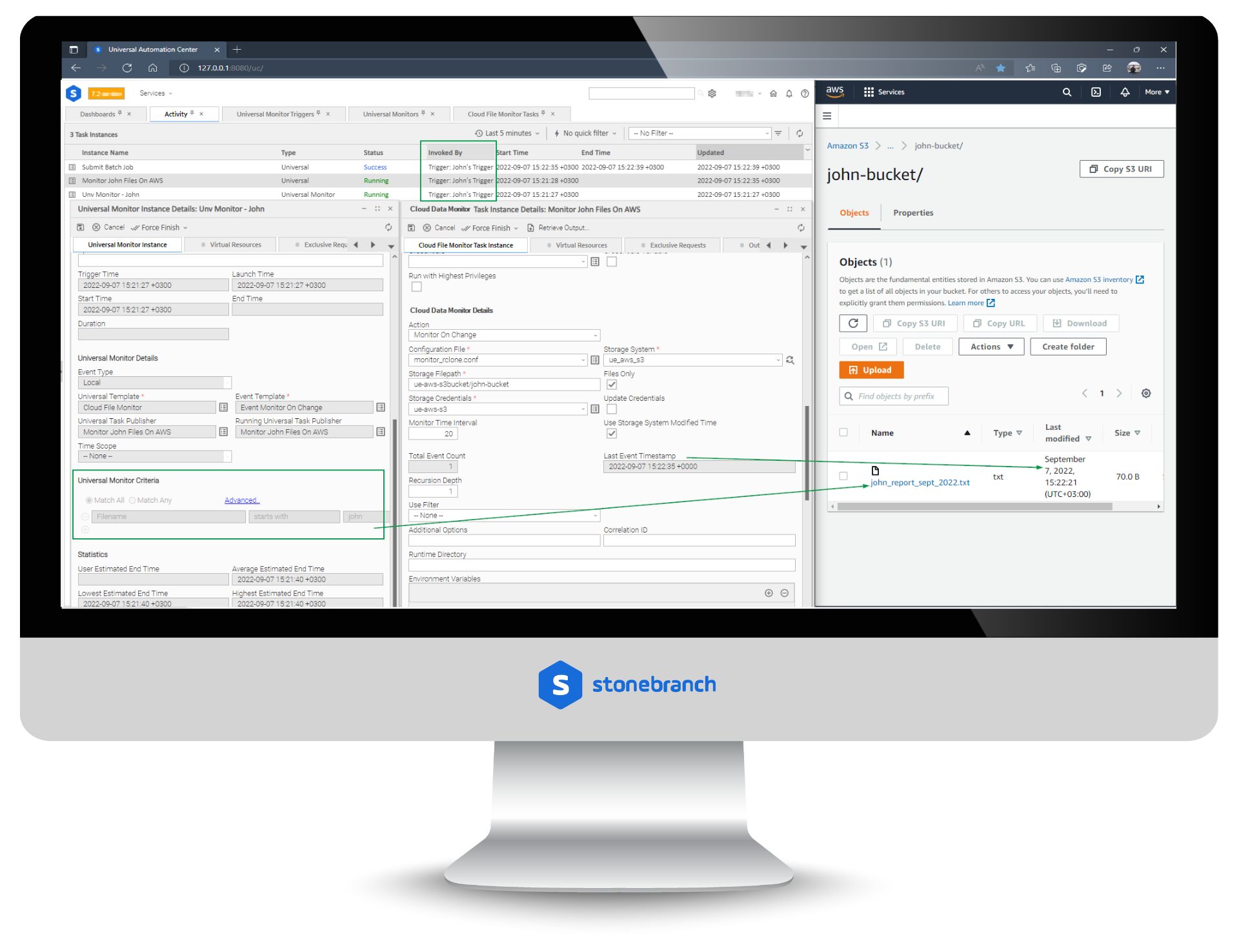Open browser settings ellipsis menu
Screen dimensions: 1239x952
[1160, 68]
